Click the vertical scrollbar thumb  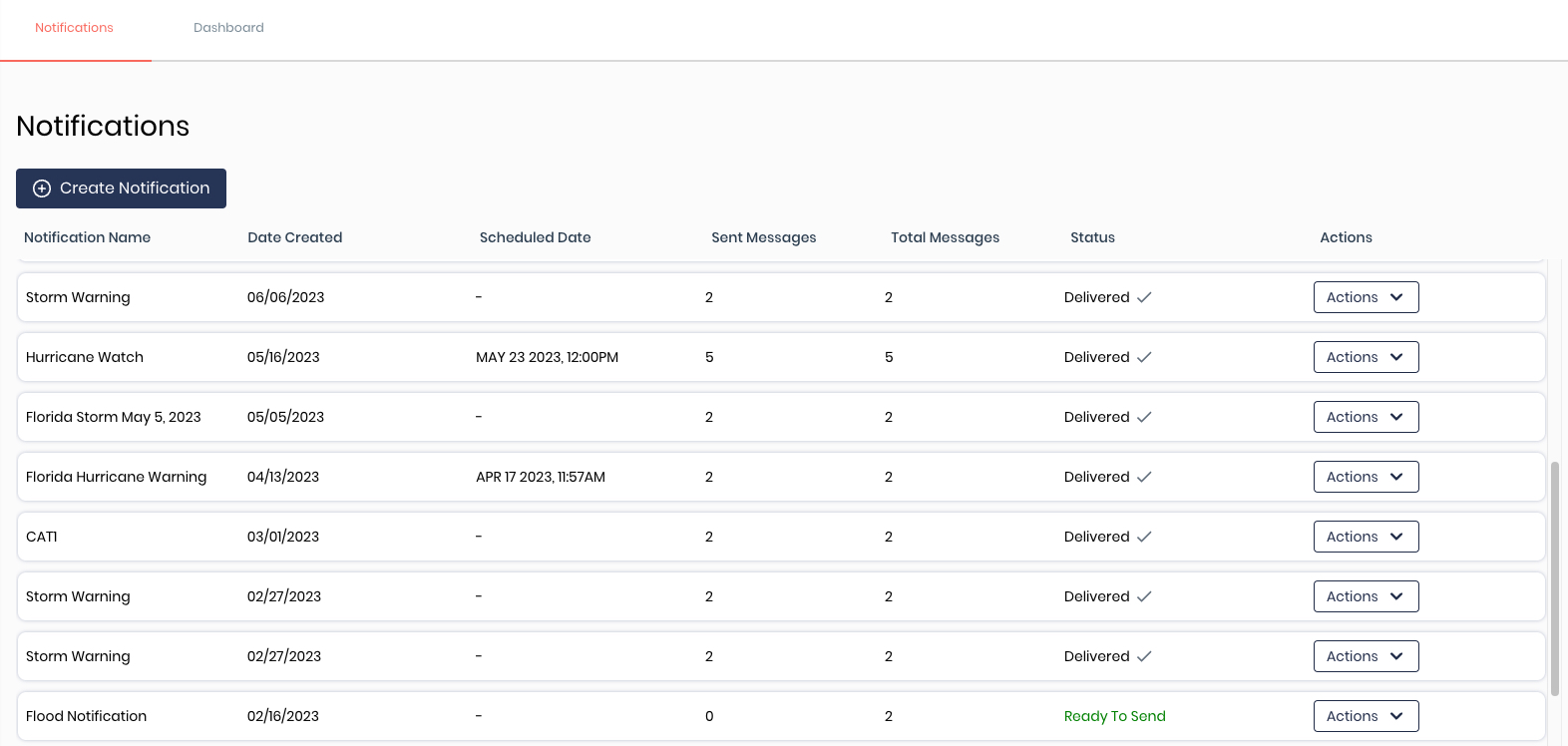1555,578
